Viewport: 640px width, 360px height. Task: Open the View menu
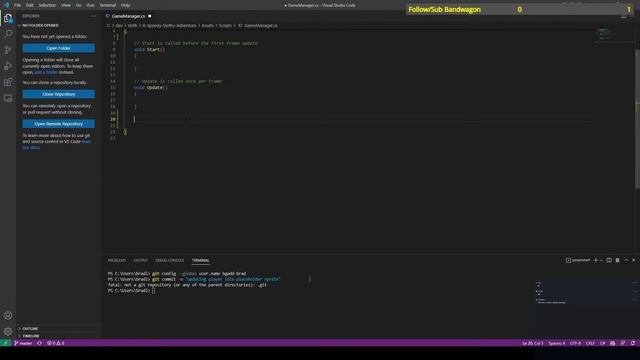click(66, 5)
